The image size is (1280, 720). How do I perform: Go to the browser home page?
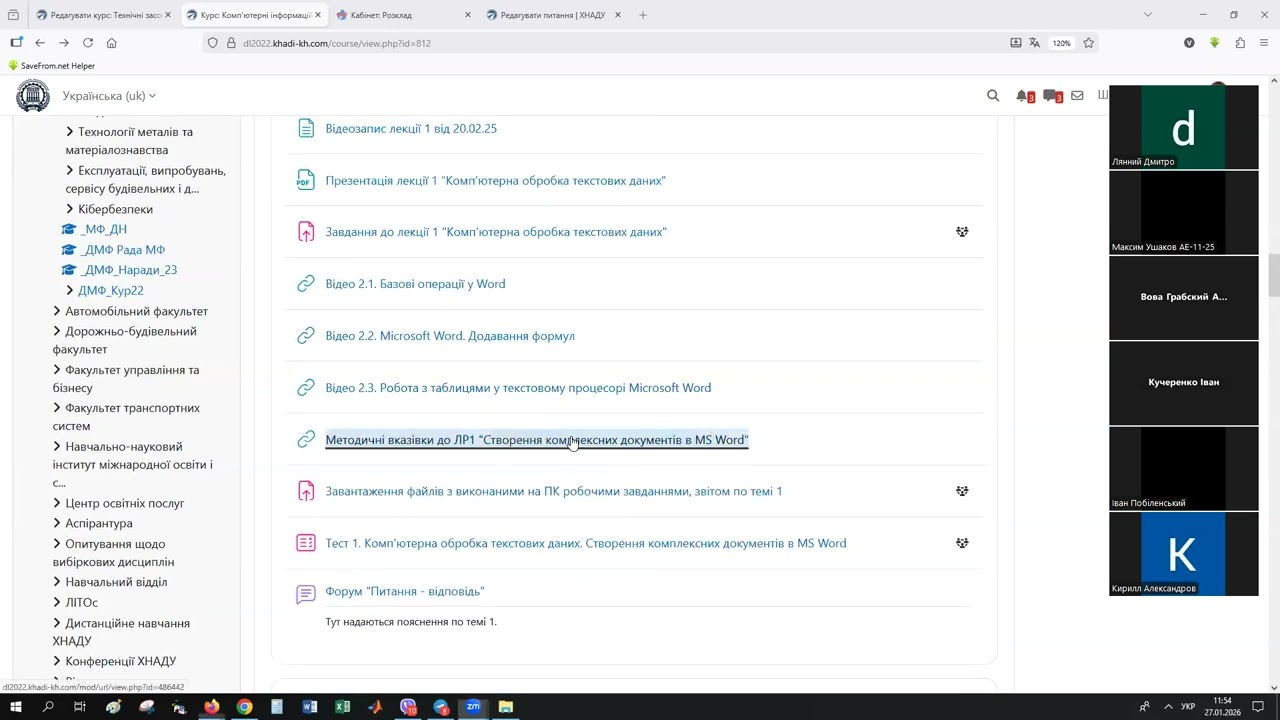(112, 43)
